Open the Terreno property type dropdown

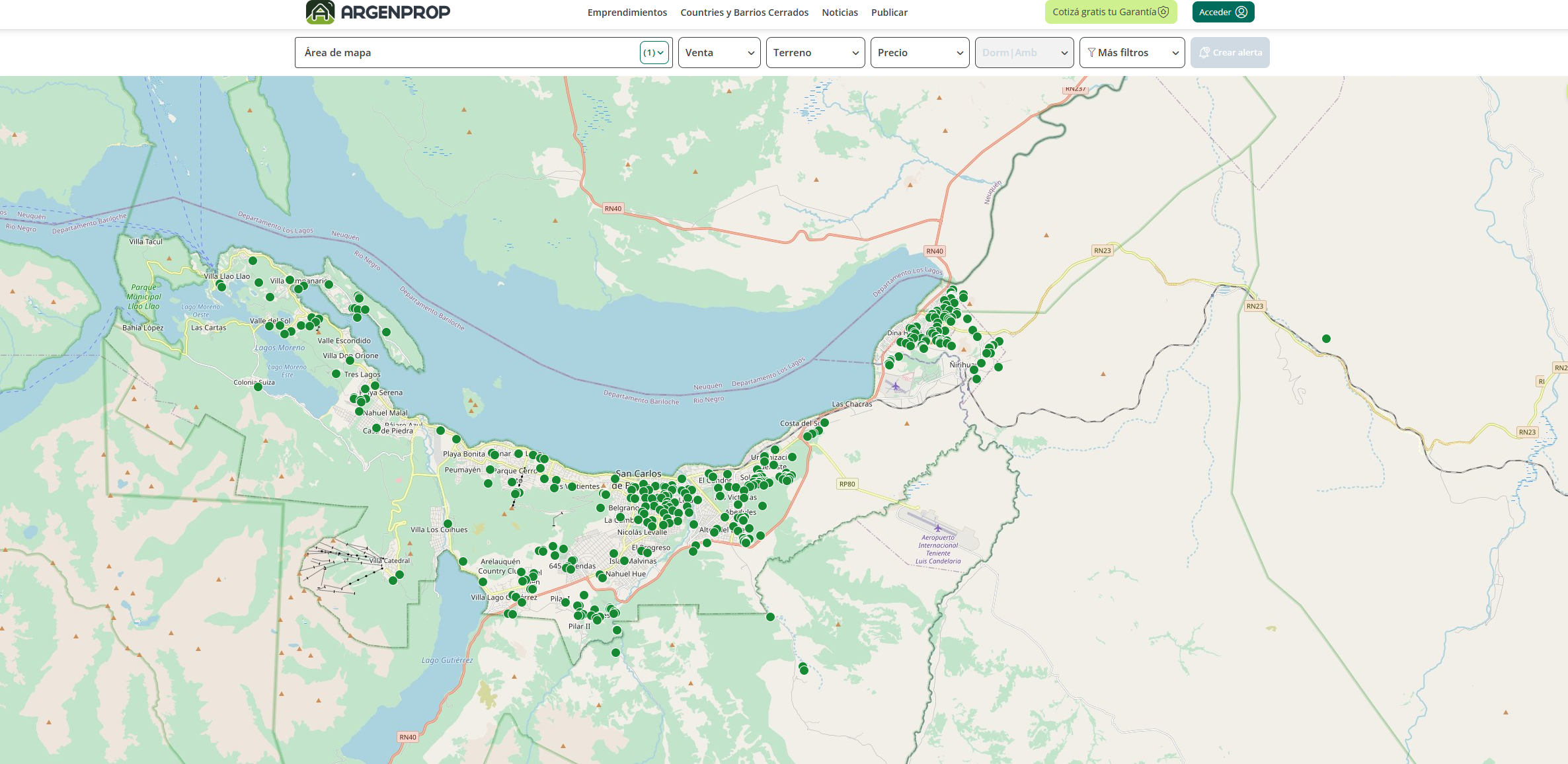tap(815, 53)
